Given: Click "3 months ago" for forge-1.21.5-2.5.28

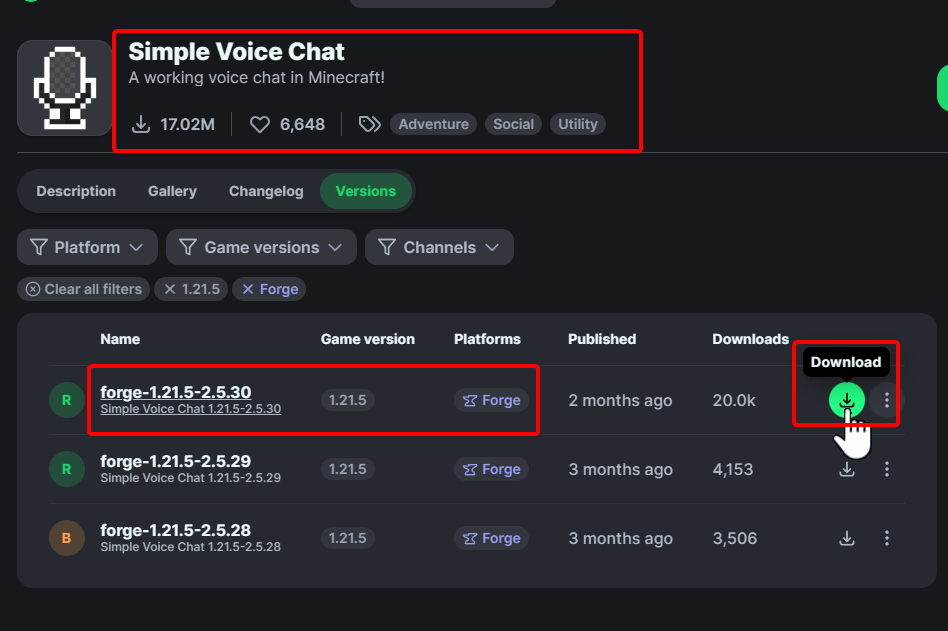Looking at the screenshot, I should tap(620, 538).
